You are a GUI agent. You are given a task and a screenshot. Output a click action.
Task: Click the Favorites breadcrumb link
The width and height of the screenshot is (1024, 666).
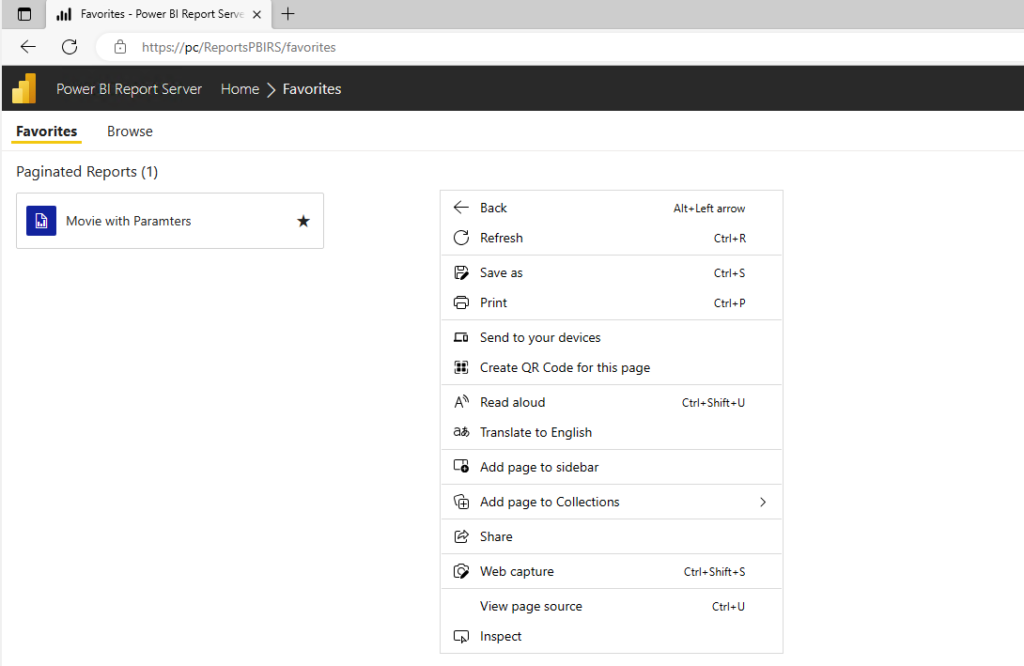click(x=312, y=89)
